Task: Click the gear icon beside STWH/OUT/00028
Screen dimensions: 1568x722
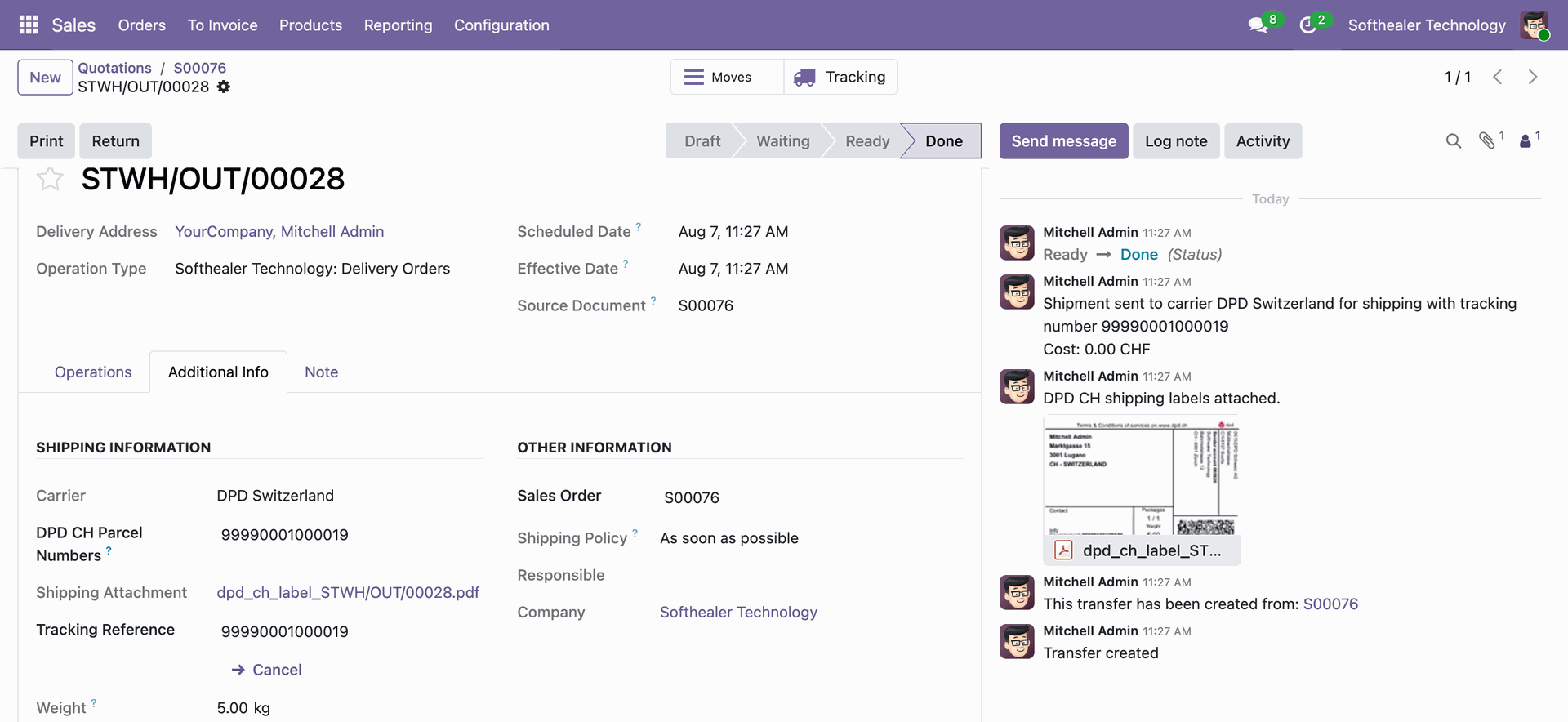Action: [224, 87]
